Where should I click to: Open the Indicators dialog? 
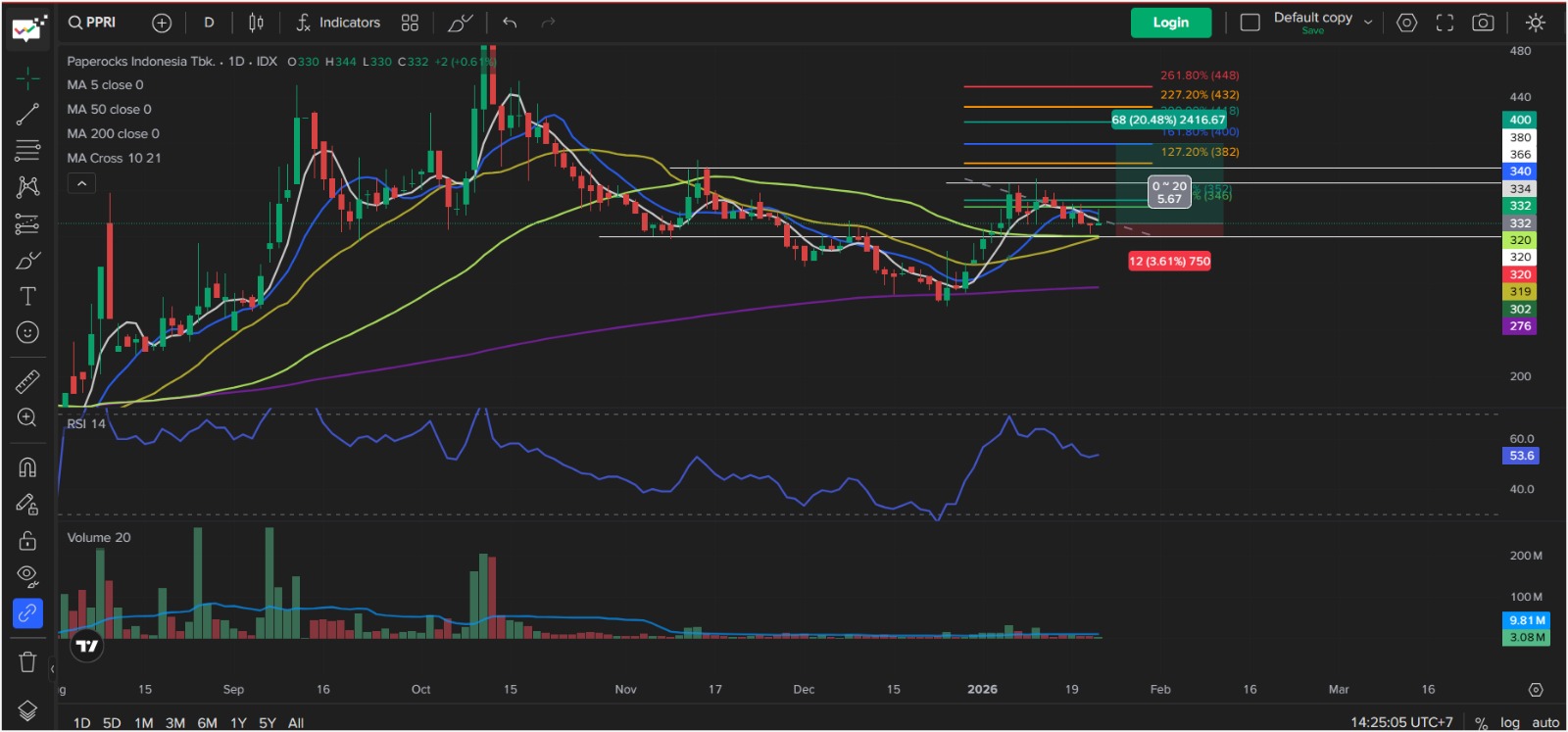pyautogui.click(x=338, y=23)
